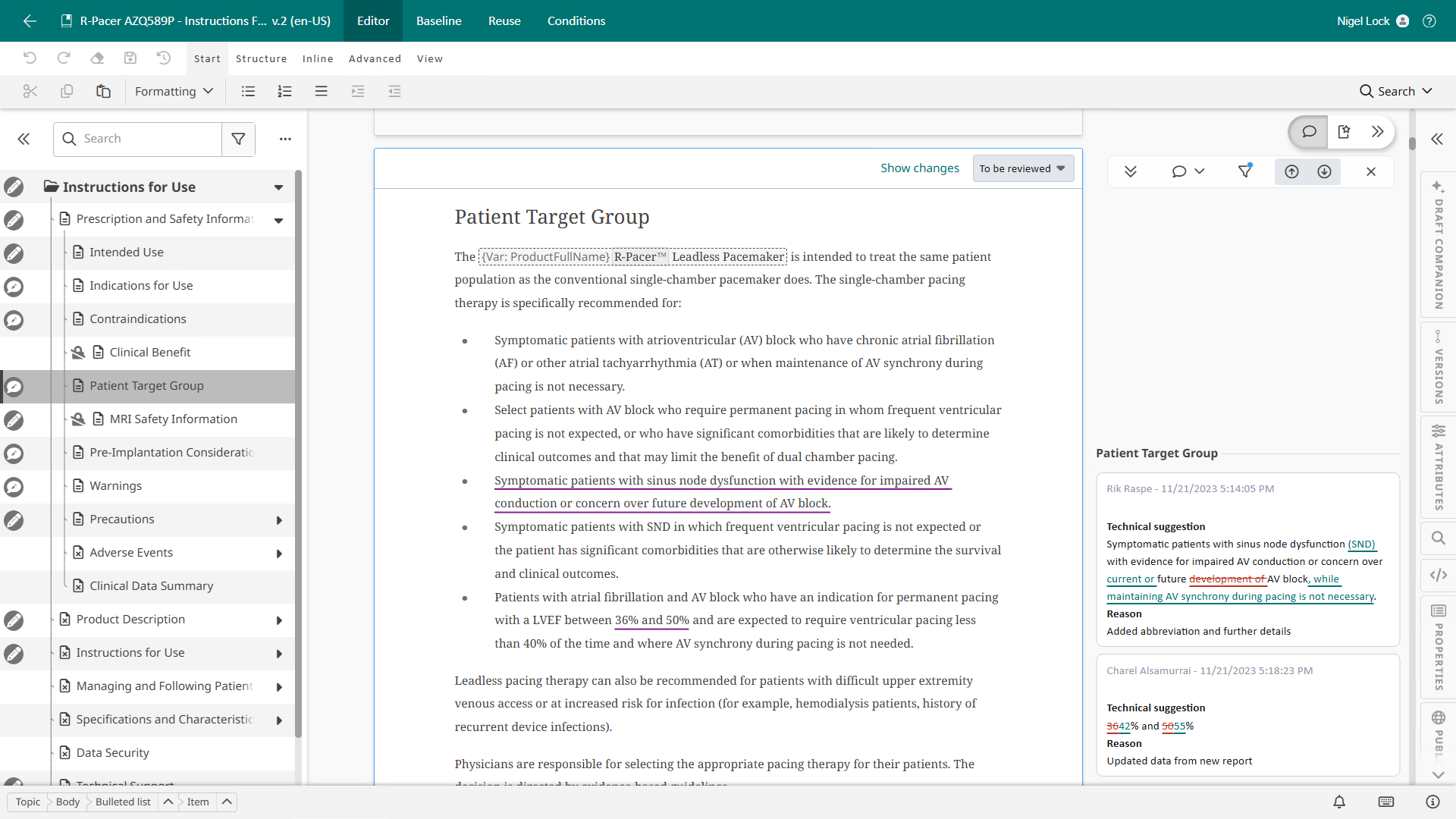
Task: Expand Specifications and Characteristics node
Action: [x=279, y=720]
